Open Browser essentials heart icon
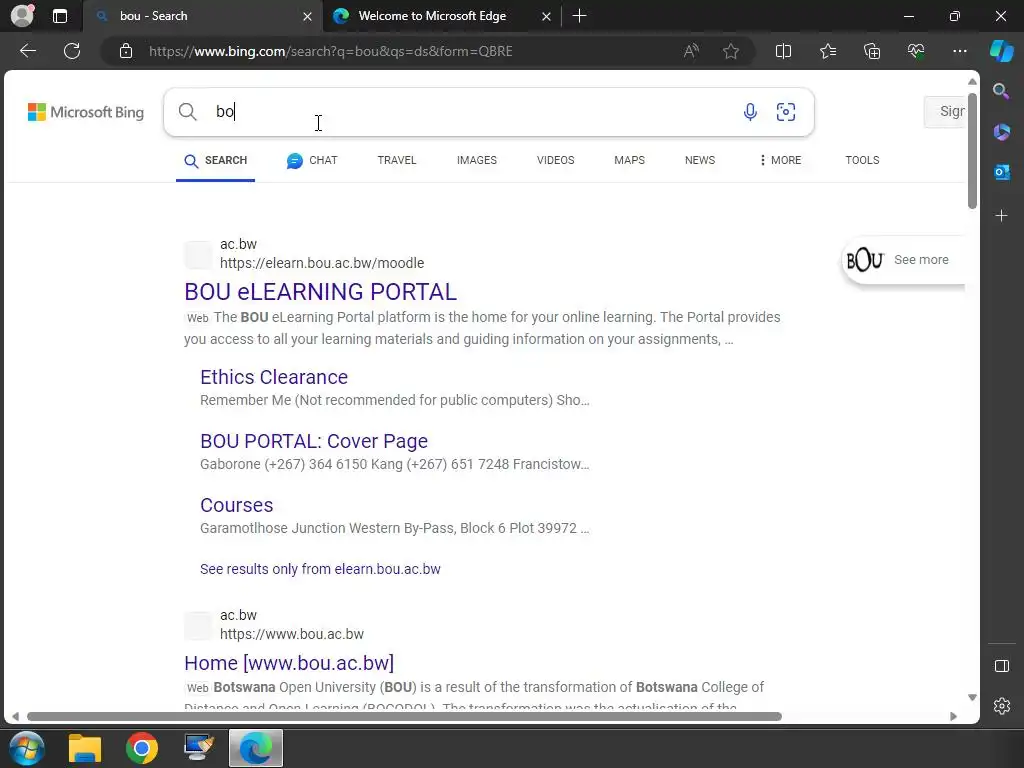1024x768 pixels. [916, 51]
